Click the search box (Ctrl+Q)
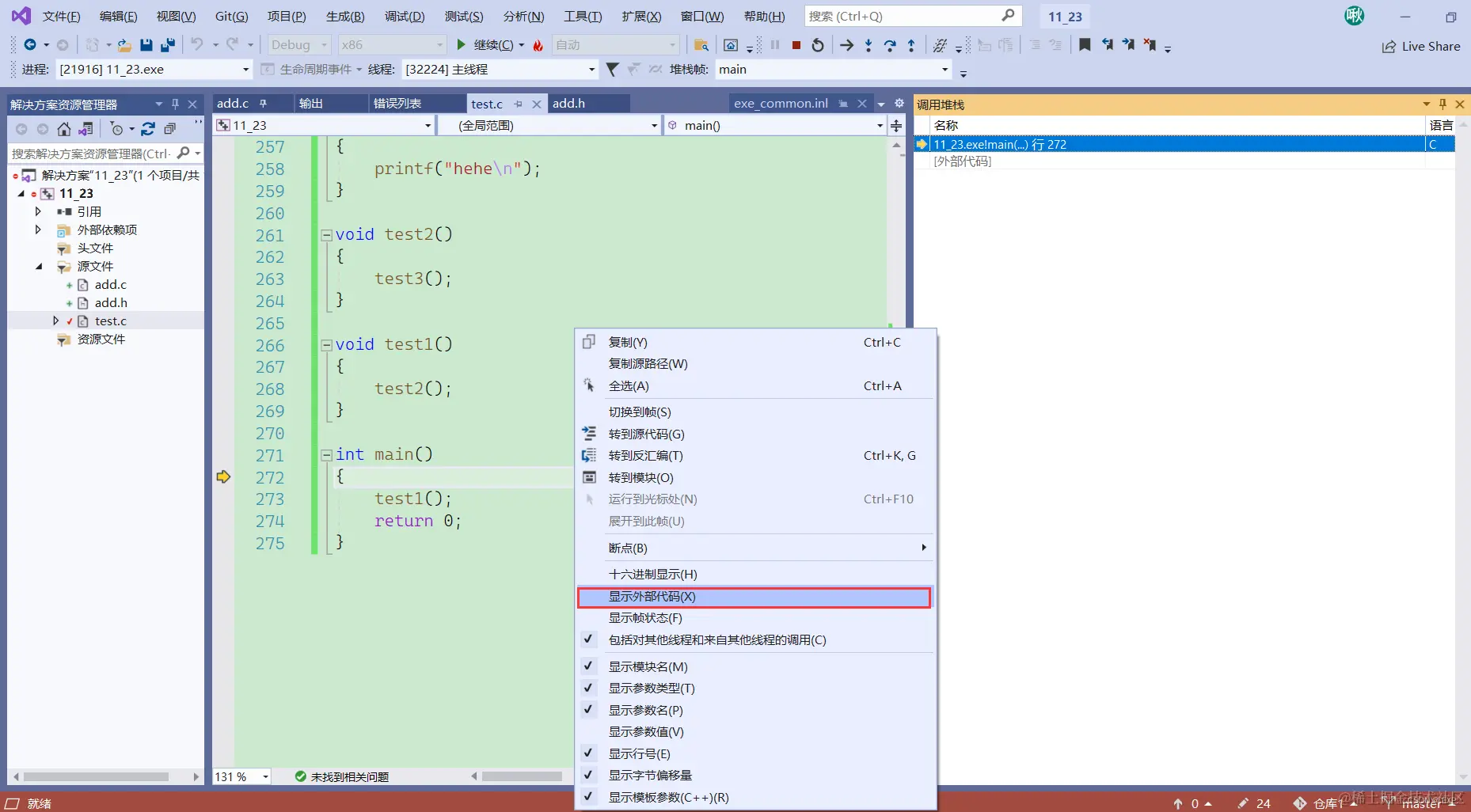Viewport: 1471px width, 812px height. (x=913, y=16)
